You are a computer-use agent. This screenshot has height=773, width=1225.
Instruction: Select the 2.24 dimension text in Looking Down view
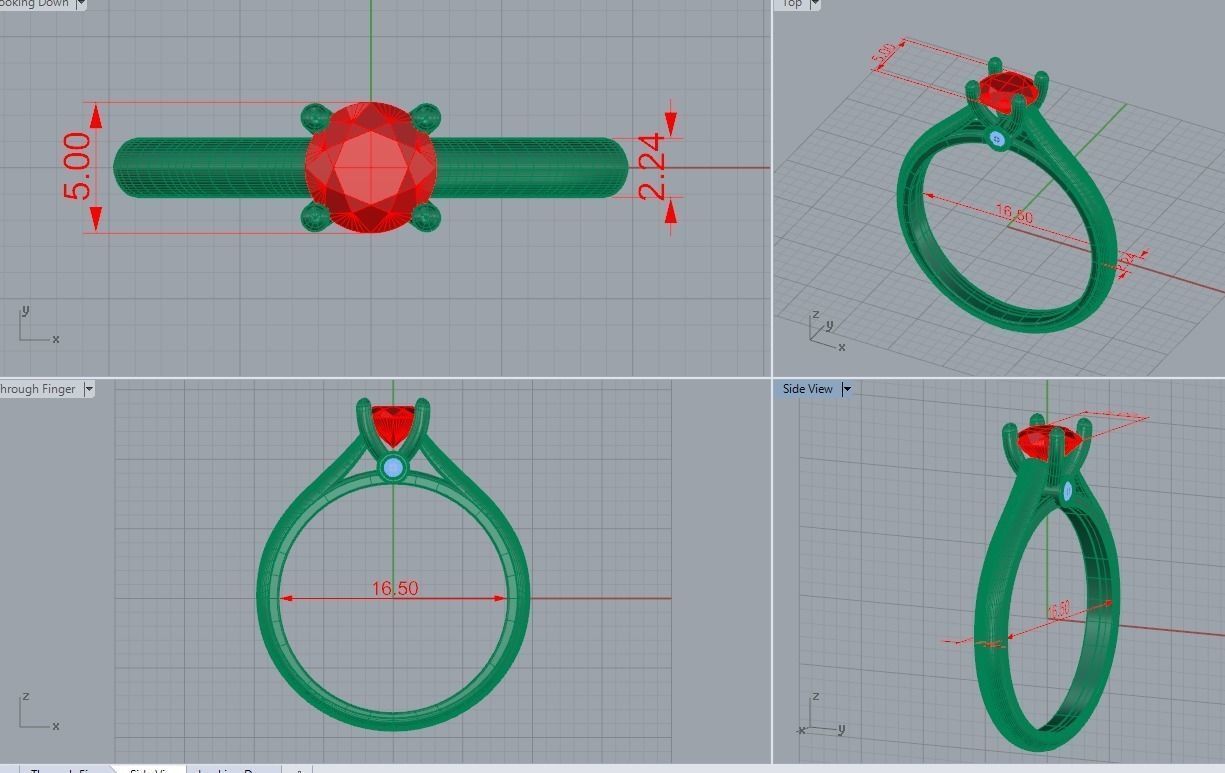click(x=651, y=166)
